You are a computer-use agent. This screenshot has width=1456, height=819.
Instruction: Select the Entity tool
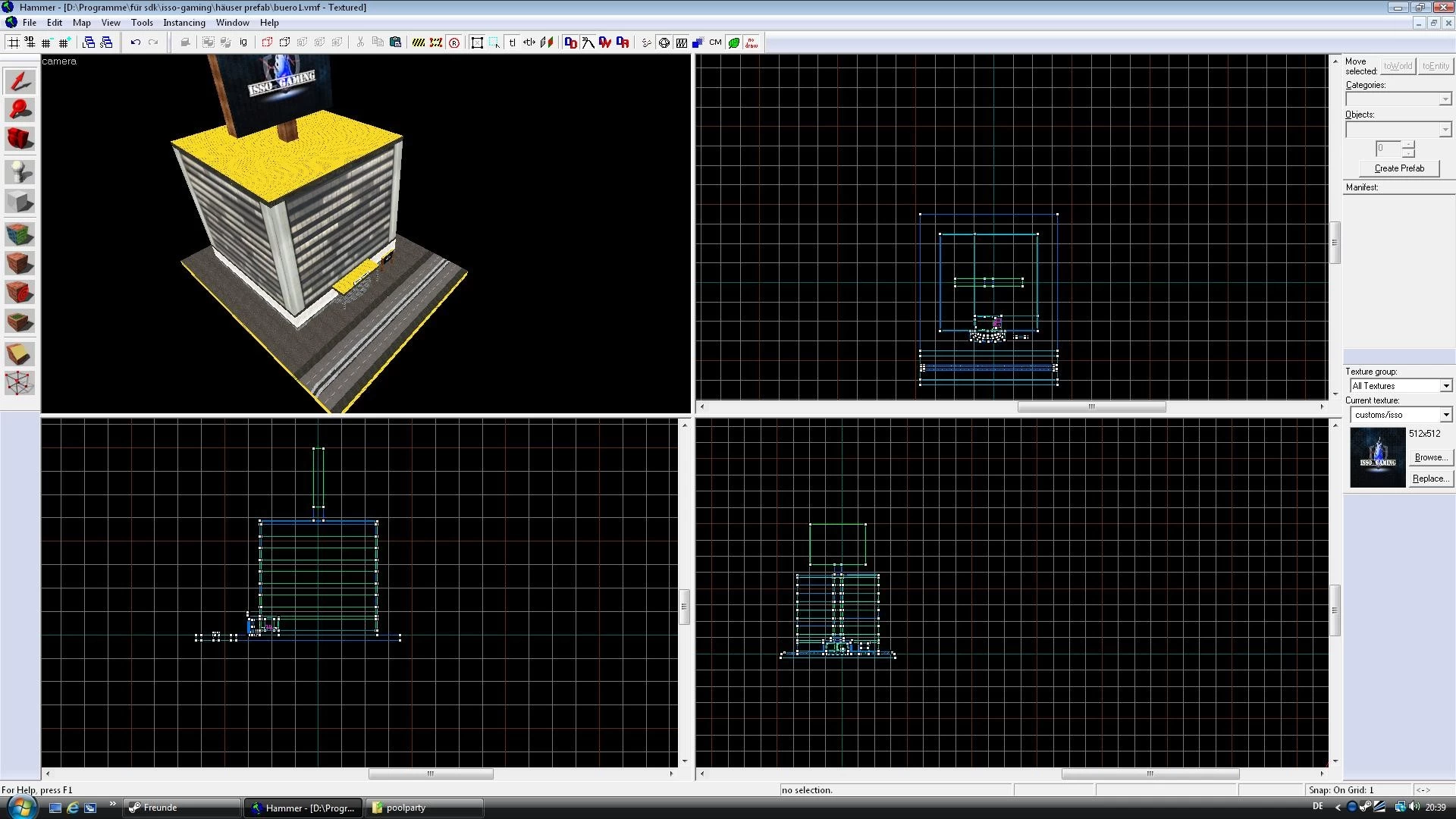coord(20,172)
